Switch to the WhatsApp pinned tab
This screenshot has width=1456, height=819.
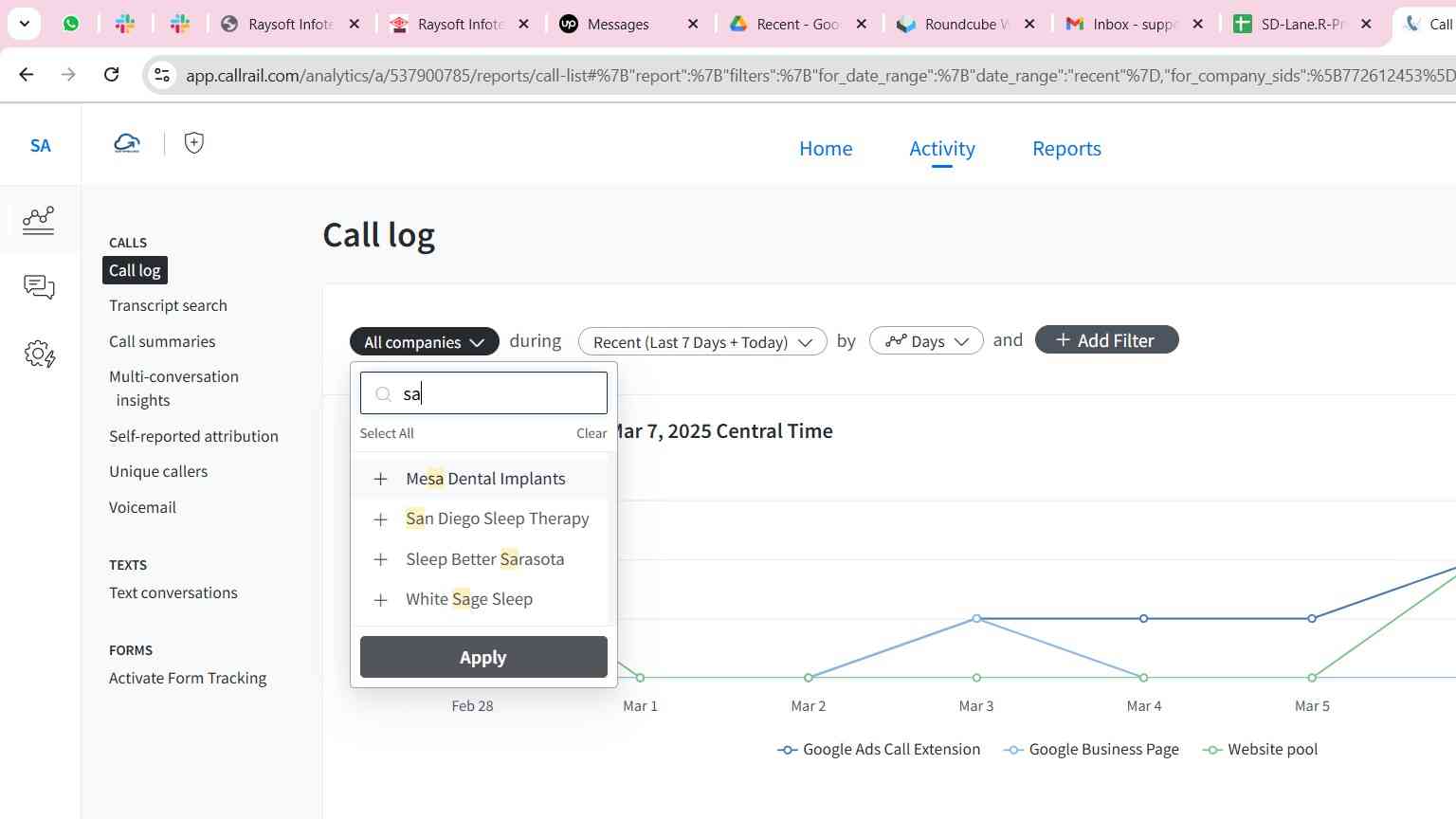point(71,24)
